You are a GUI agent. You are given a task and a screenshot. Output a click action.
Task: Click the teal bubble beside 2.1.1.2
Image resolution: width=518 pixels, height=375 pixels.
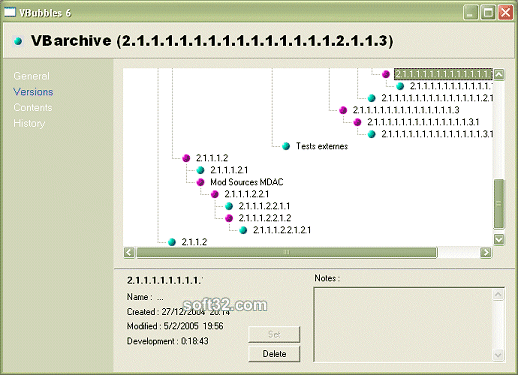172,242
